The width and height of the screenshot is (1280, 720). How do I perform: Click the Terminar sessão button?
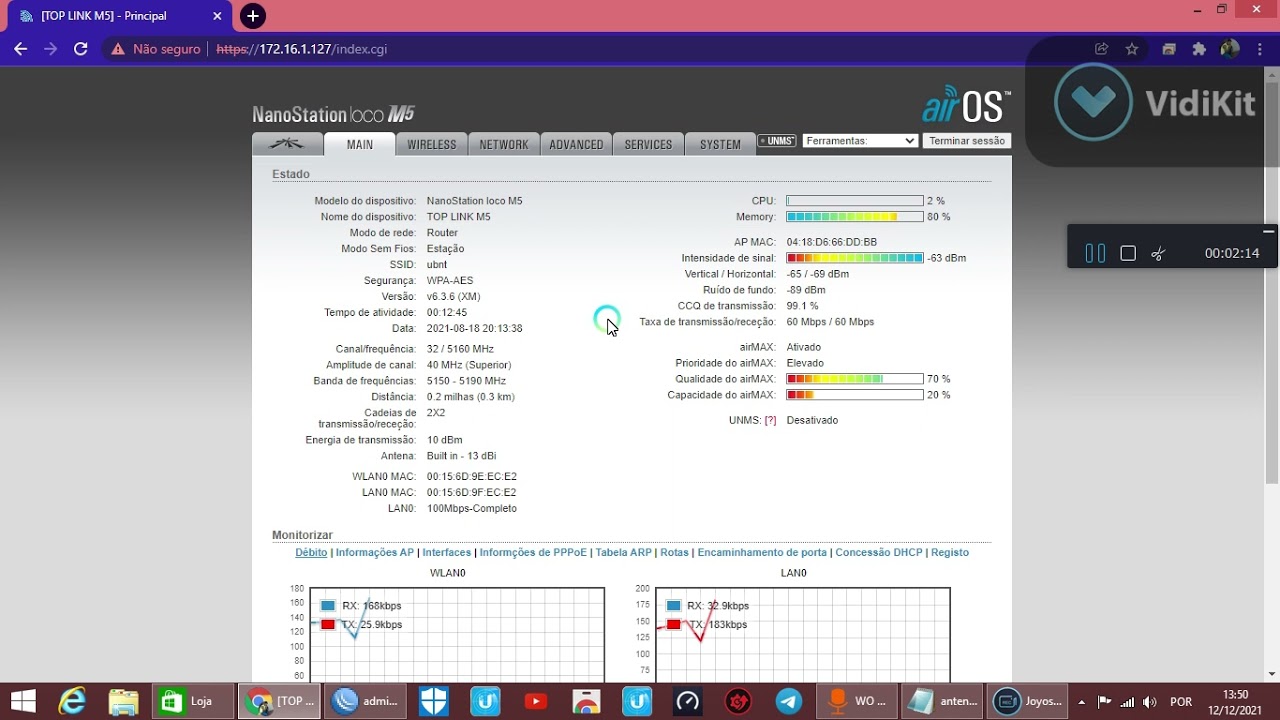coord(967,141)
